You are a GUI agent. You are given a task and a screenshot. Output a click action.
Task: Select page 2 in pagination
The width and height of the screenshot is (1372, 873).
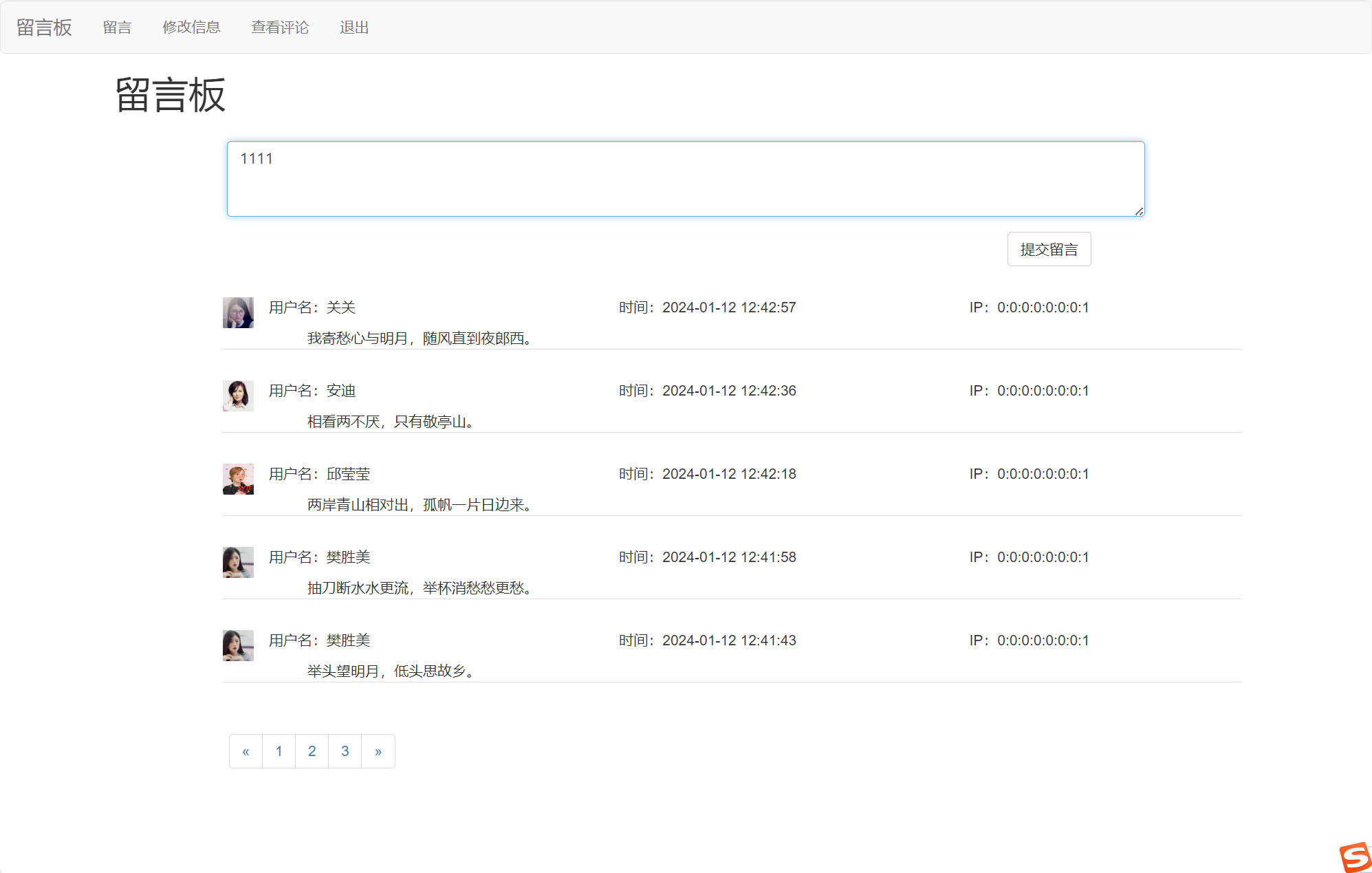pos(312,751)
